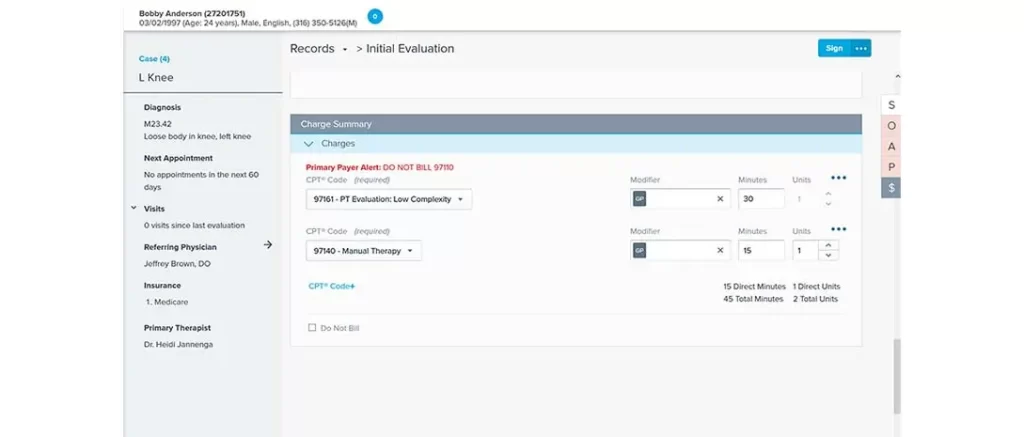This screenshot has width=1024, height=437.
Task: Open the 97140 Manual Therapy CPT dropdown
Action: coord(364,251)
